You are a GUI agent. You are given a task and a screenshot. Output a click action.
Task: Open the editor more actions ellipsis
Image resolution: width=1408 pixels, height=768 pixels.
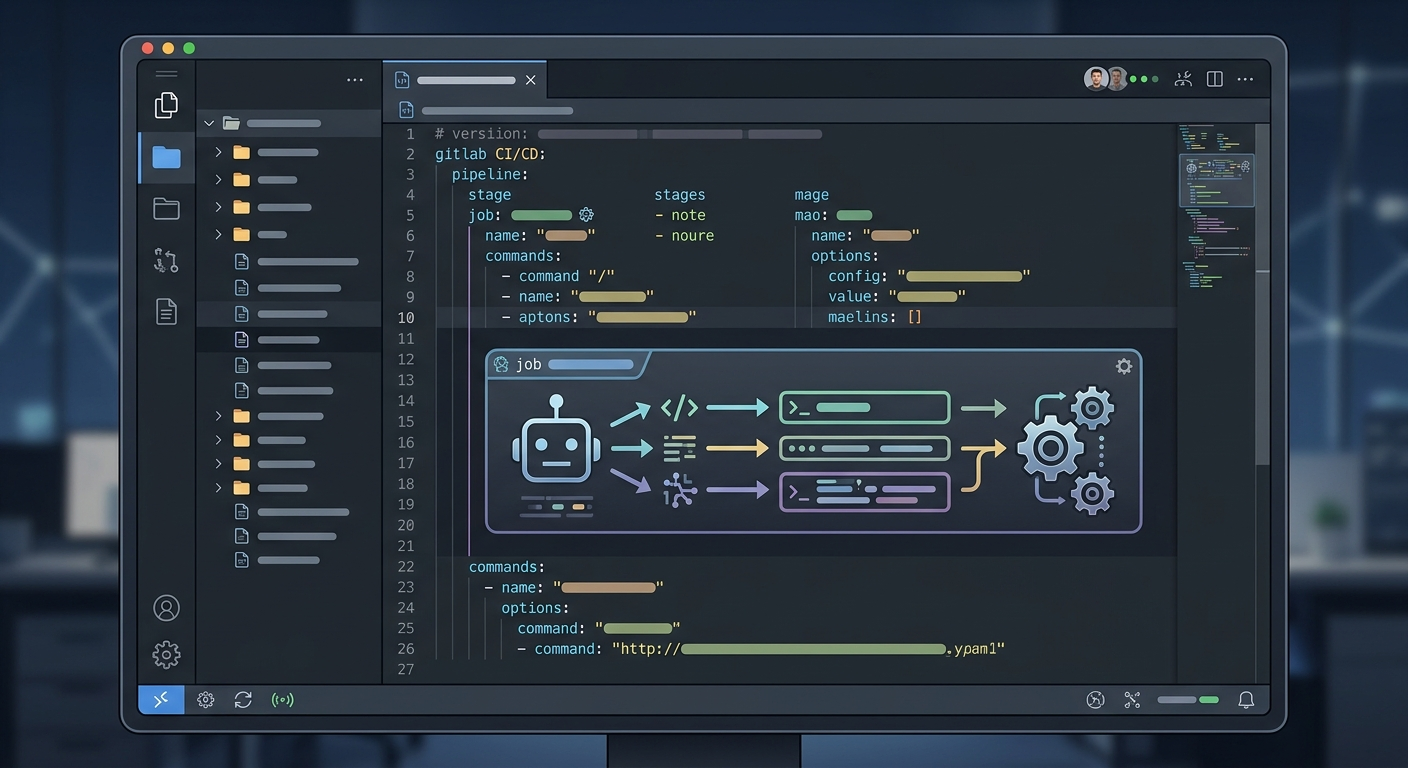(x=1245, y=79)
